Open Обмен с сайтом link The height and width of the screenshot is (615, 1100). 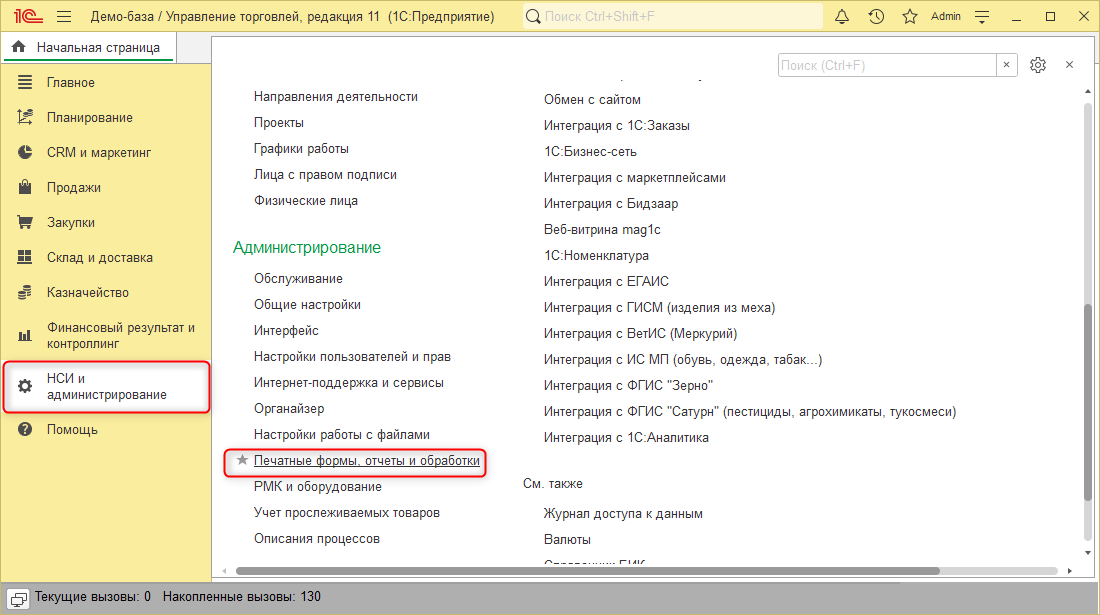click(592, 100)
